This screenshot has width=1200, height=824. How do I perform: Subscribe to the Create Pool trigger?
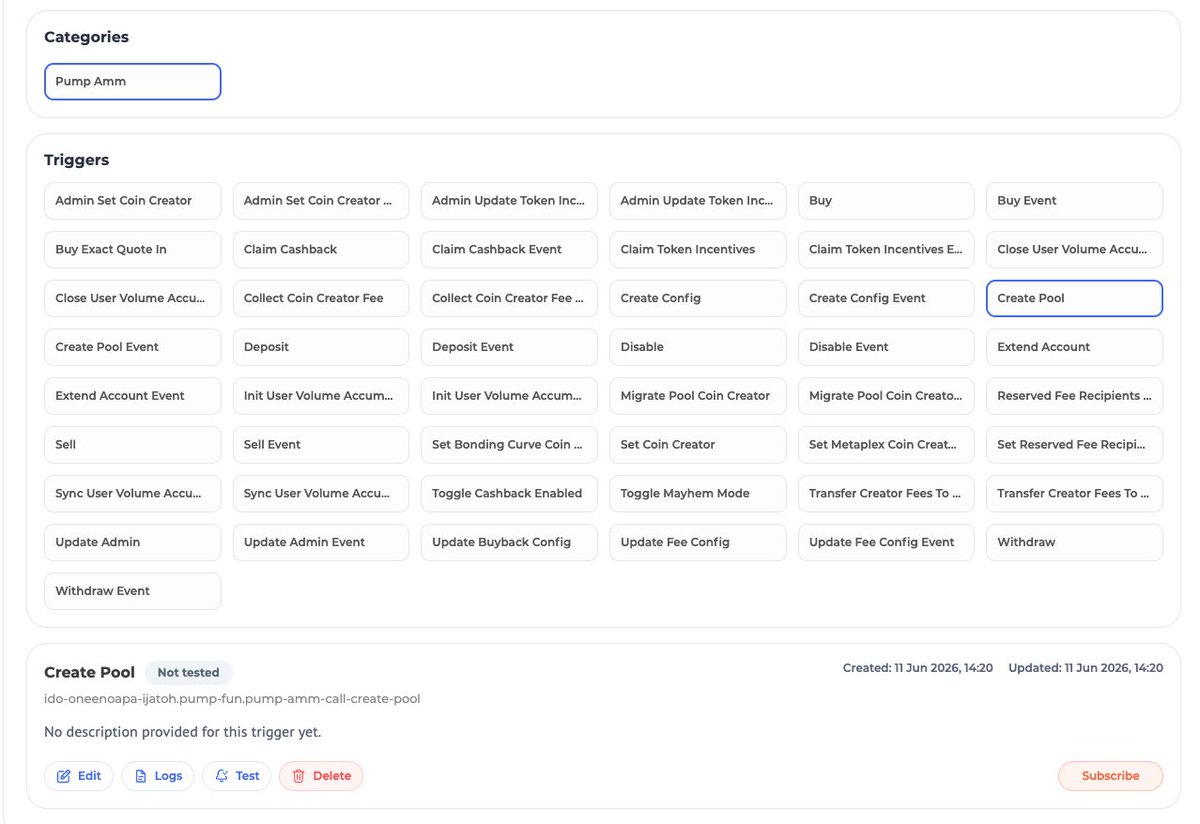[x=1110, y=776]
